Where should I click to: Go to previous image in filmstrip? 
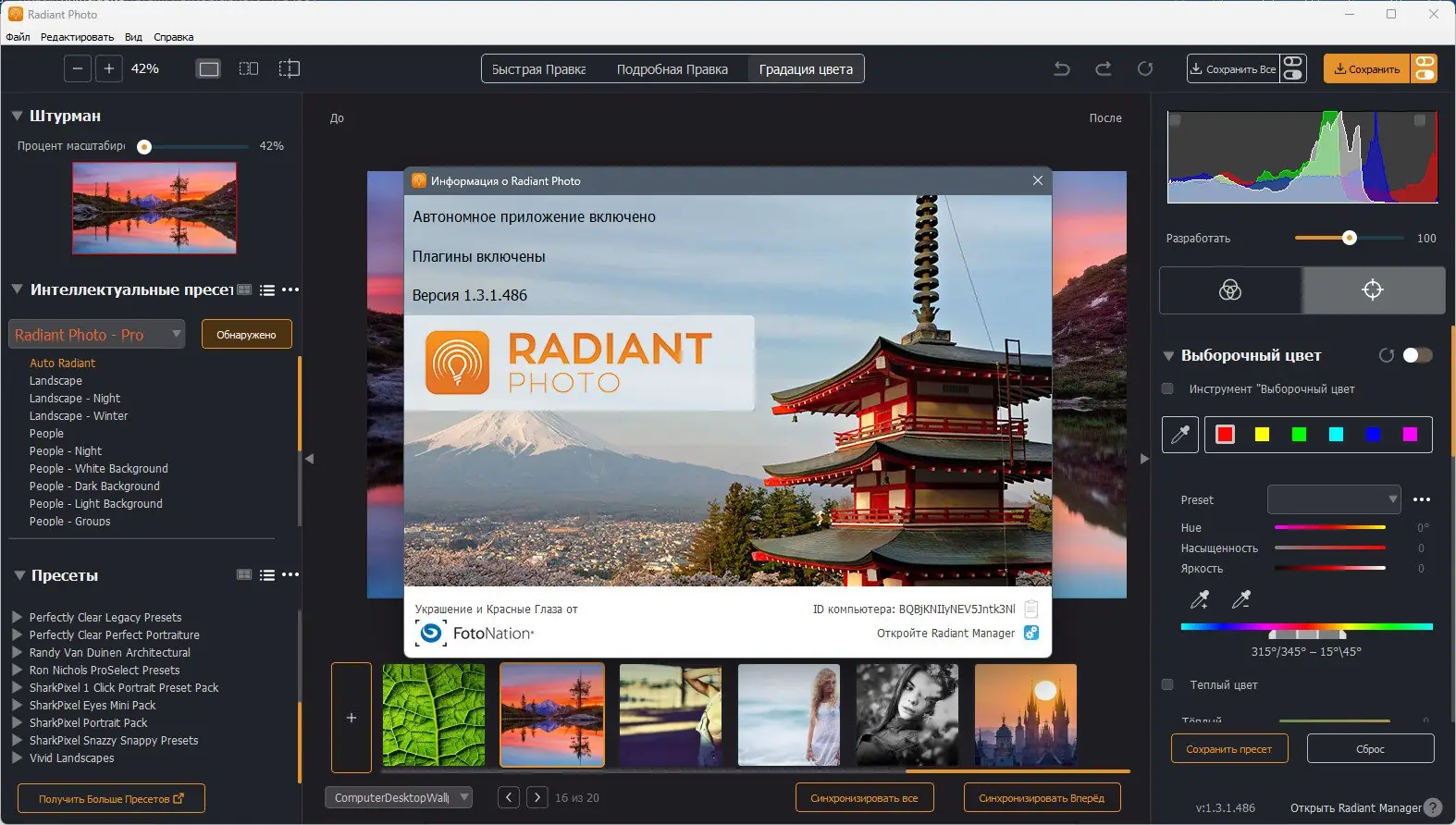click(509, 797)
